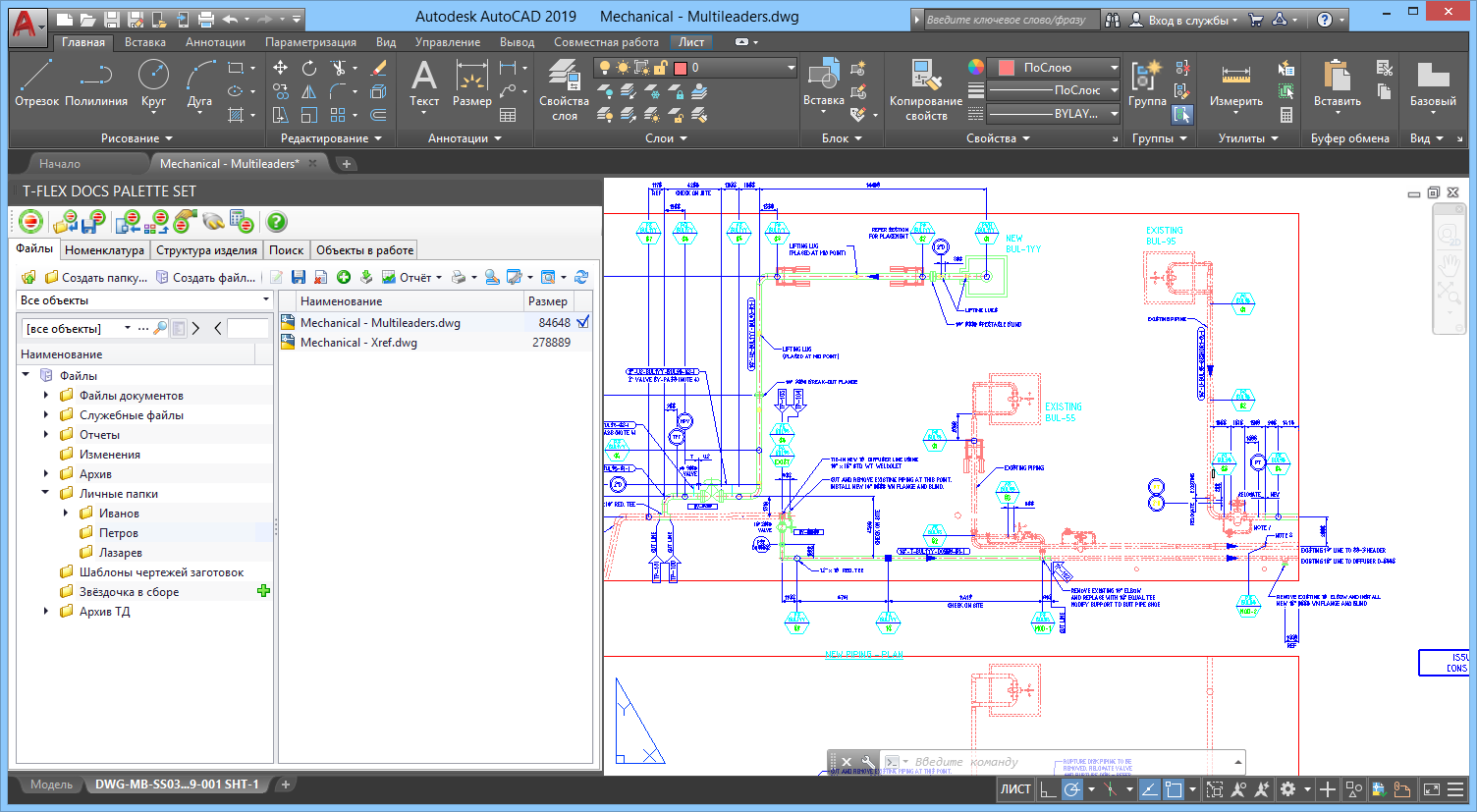Switch to the Вставка ribbon tab
The width and height of the screenshot is (1477, 812).
pyautogui.click(x=145, y=42)
